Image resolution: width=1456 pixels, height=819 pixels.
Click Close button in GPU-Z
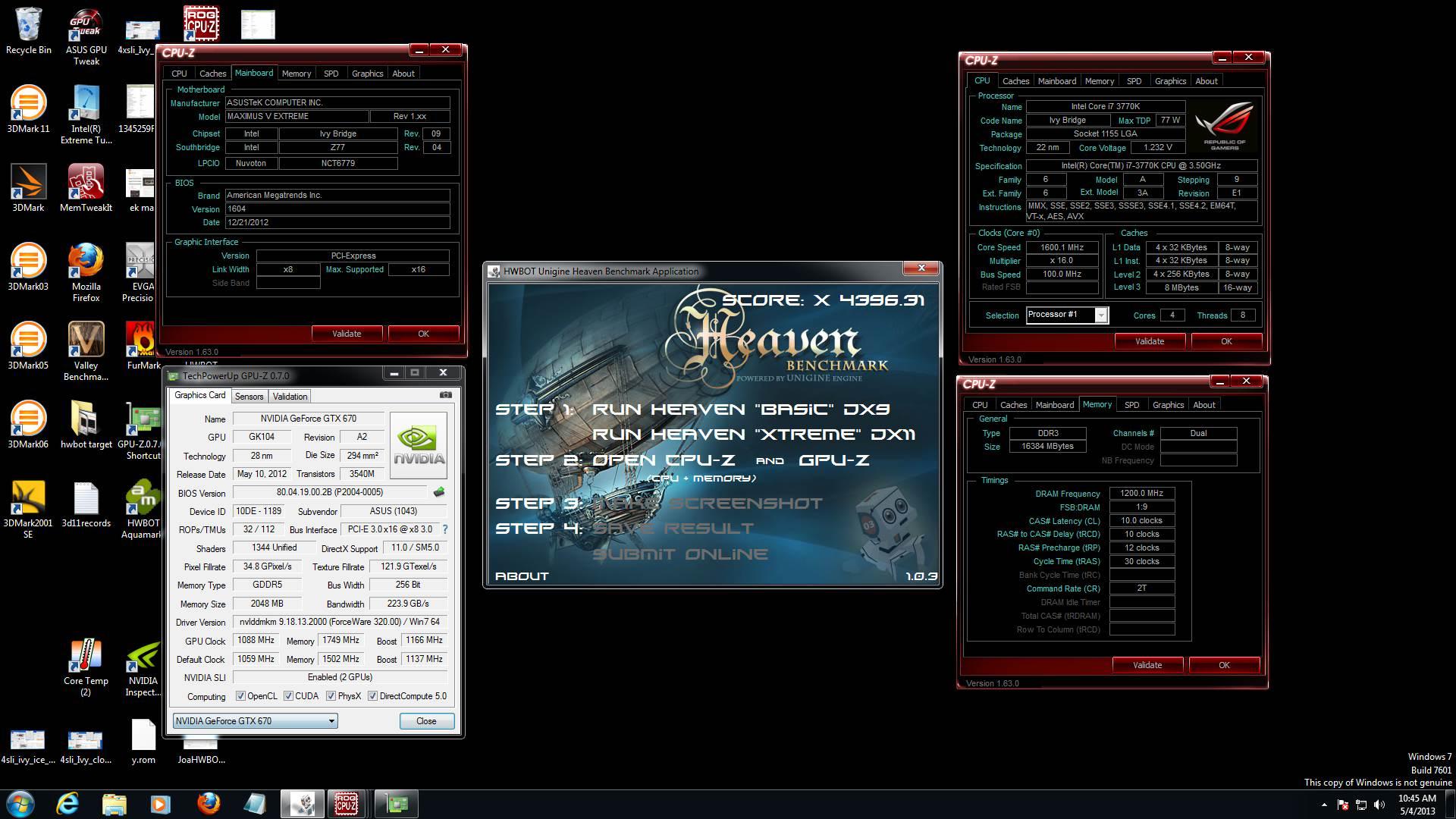pos(426,721)
